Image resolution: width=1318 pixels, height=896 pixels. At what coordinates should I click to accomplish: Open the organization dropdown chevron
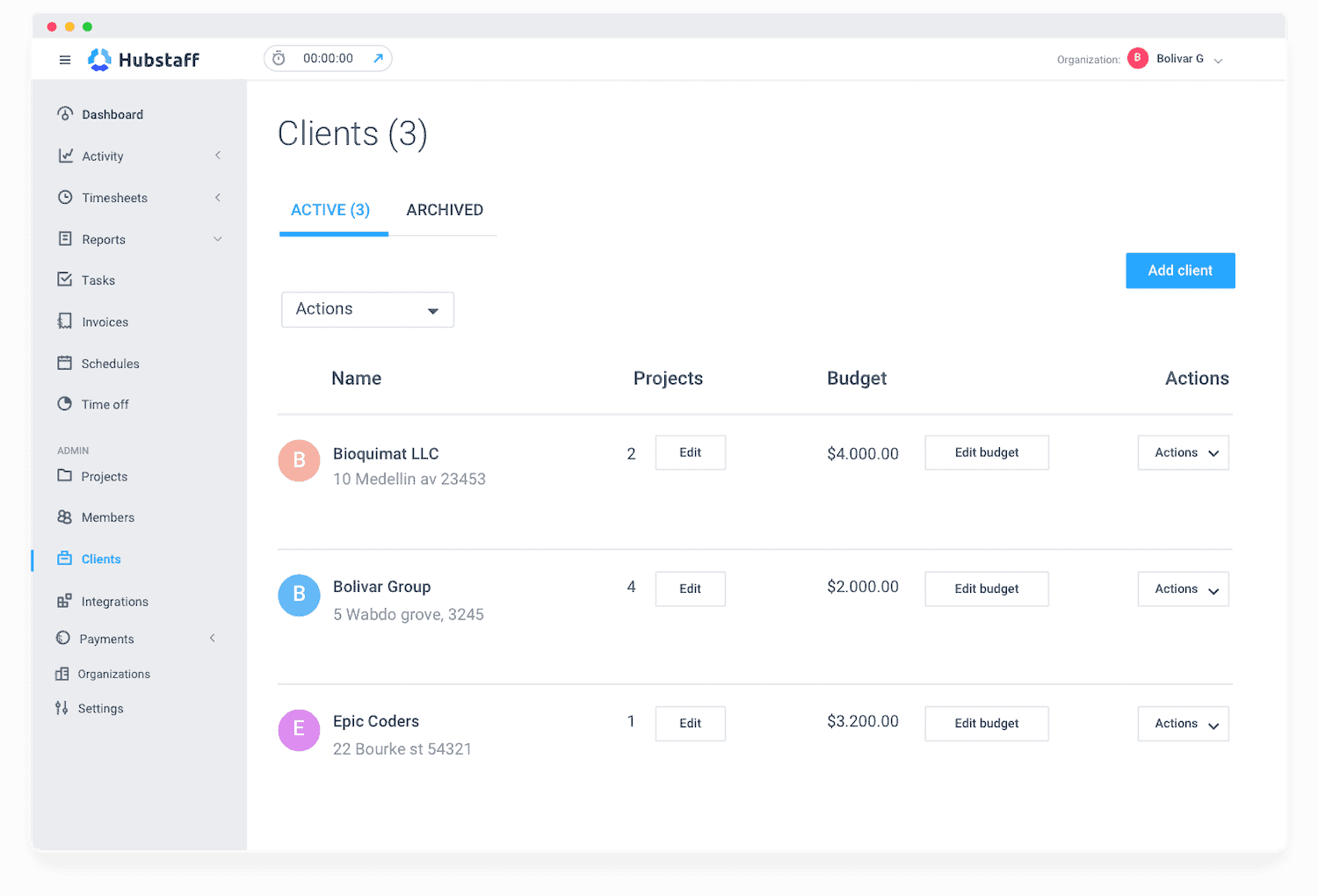[x=1219, y=61]
